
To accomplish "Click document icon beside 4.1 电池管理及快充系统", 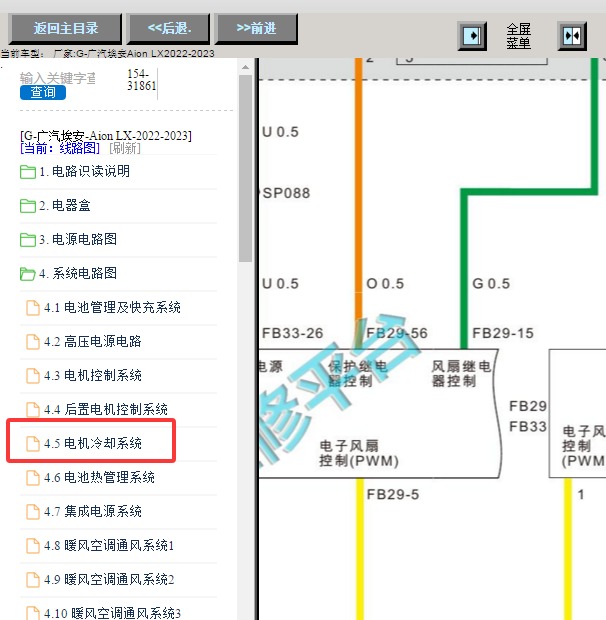I will click(x=32, y=308).
